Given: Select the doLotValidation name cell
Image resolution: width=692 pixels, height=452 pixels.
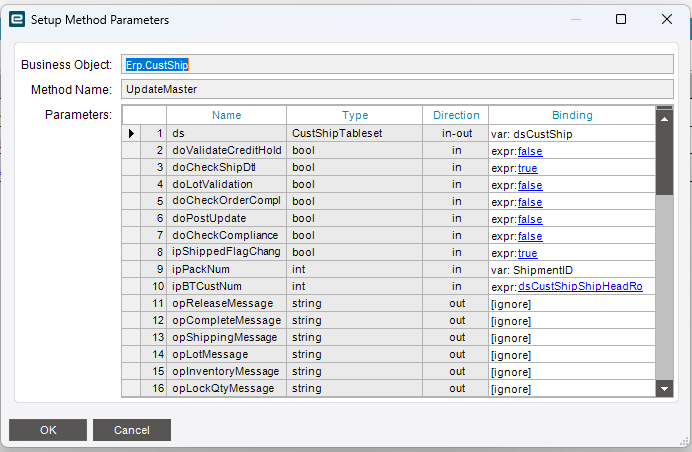Looking at the screenshot, I should (x=226, y=184).
